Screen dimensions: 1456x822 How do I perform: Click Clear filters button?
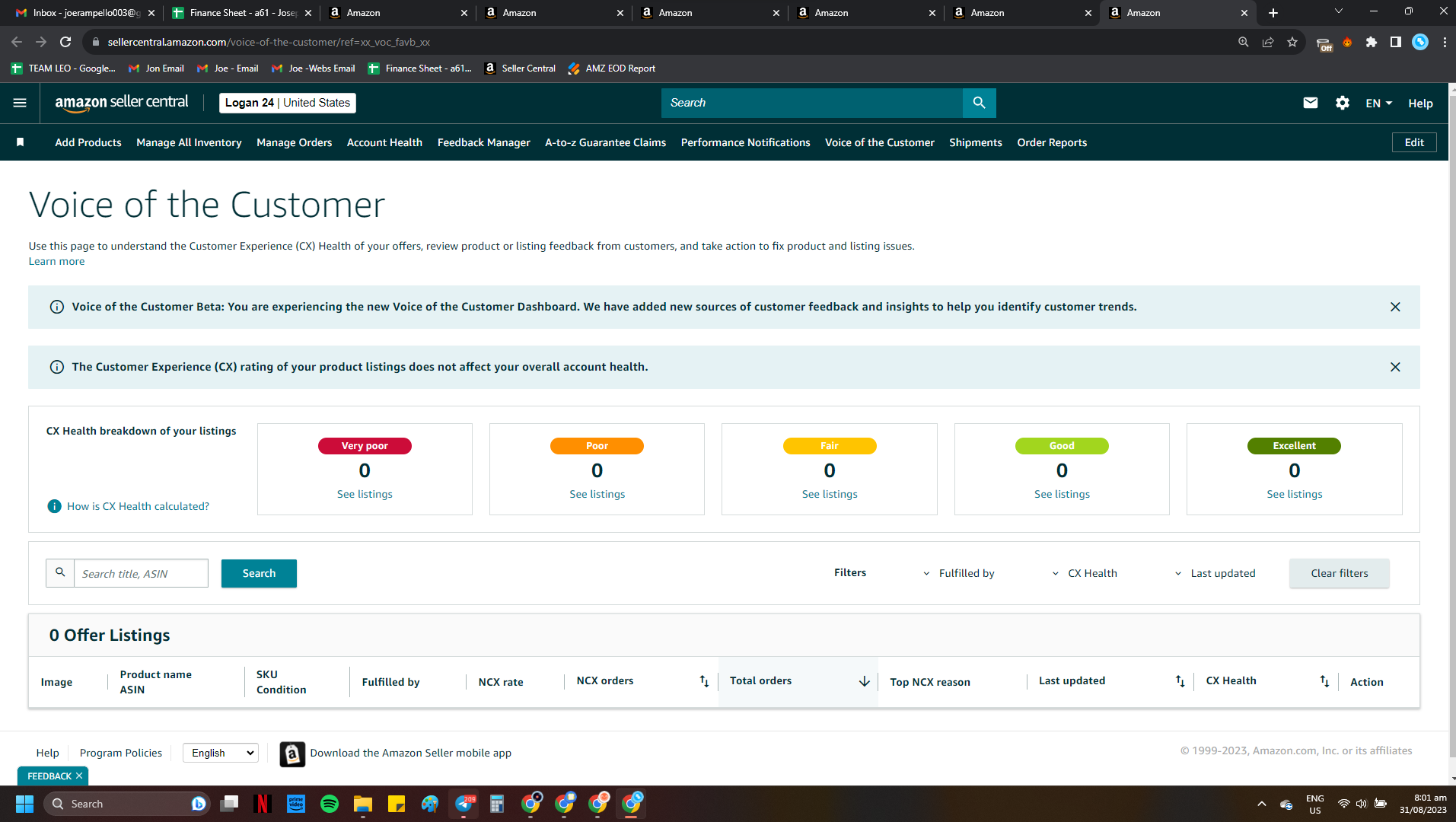1340,573
